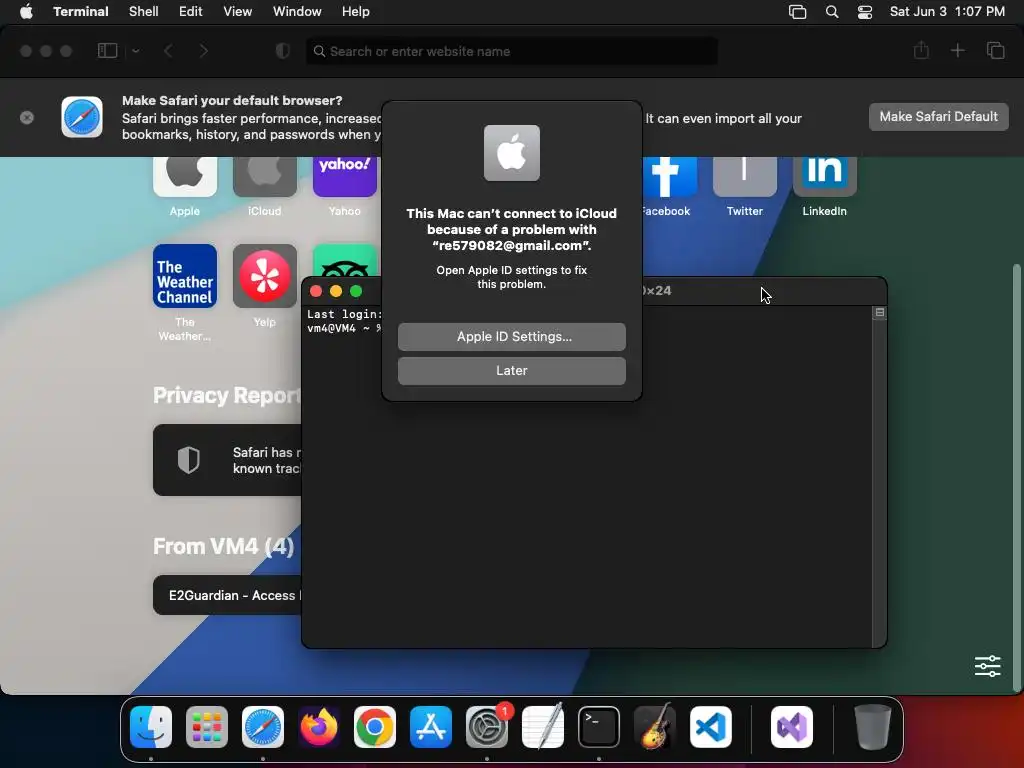Open the View menu
The image size is (1024, 768).
tap(238, 12)
